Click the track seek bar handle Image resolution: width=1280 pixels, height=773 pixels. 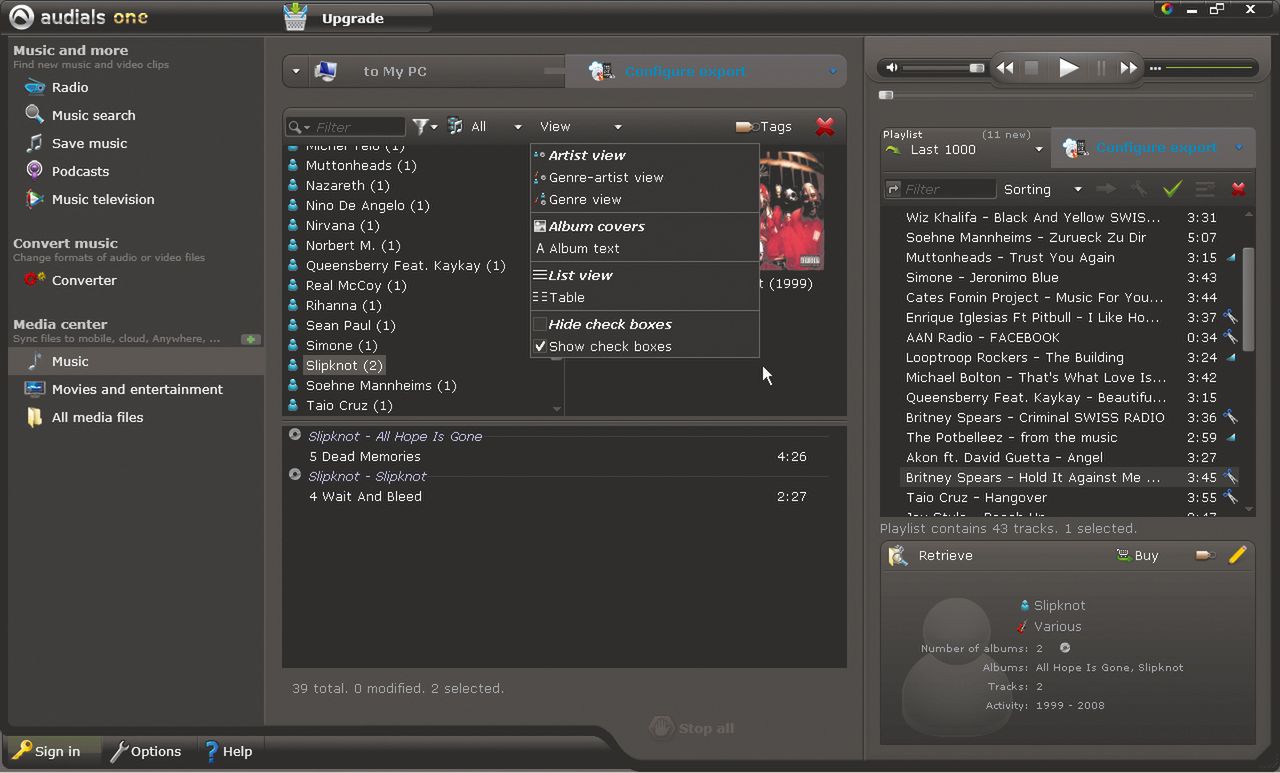coord(886,95)
